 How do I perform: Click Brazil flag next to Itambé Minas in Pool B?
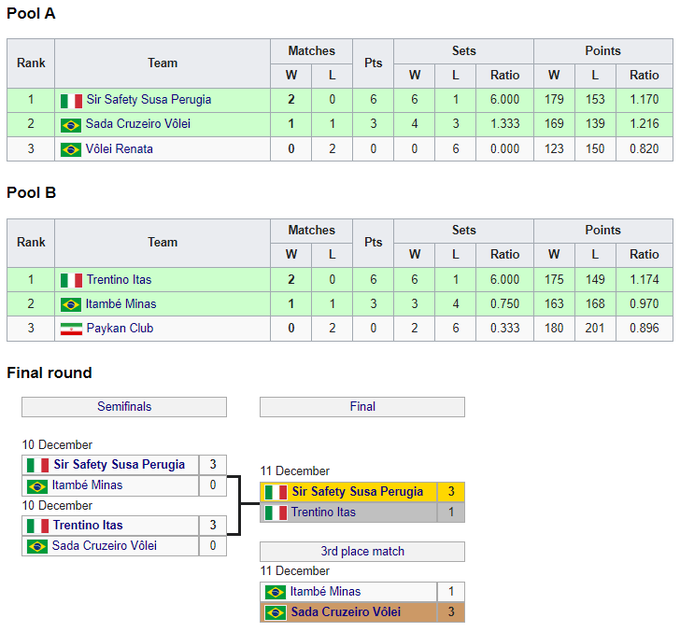(71, 304)
